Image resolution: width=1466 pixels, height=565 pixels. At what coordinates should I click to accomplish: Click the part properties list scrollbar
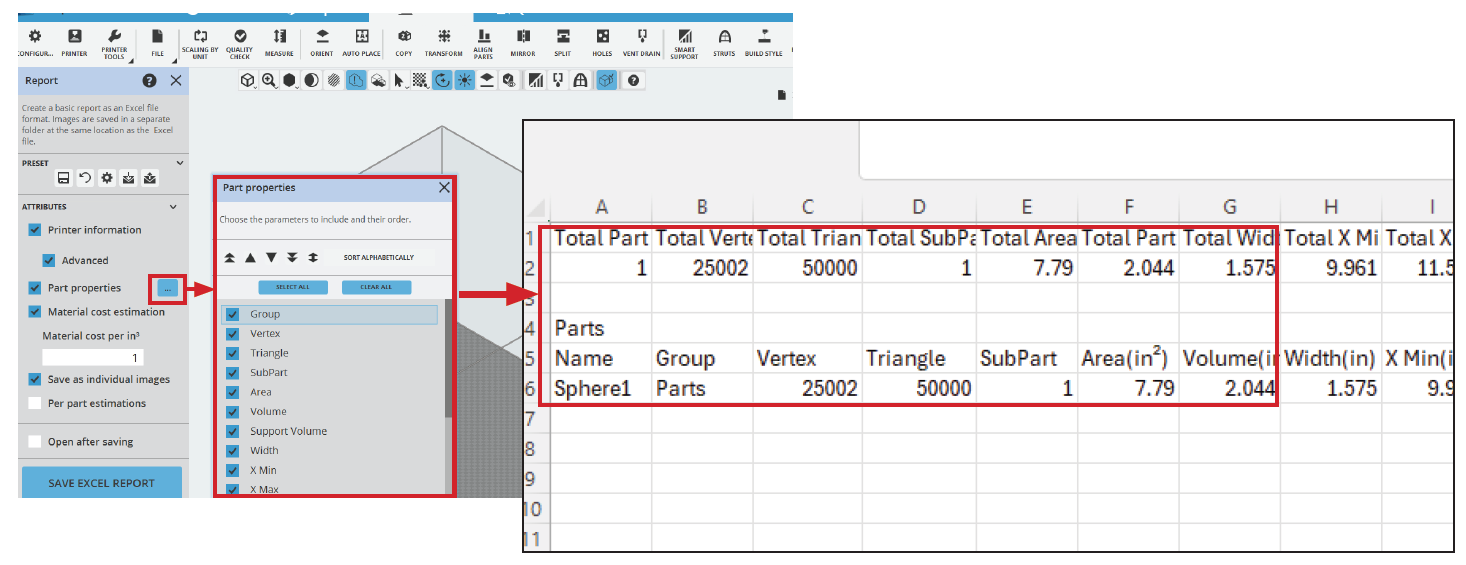click(449, 360)
